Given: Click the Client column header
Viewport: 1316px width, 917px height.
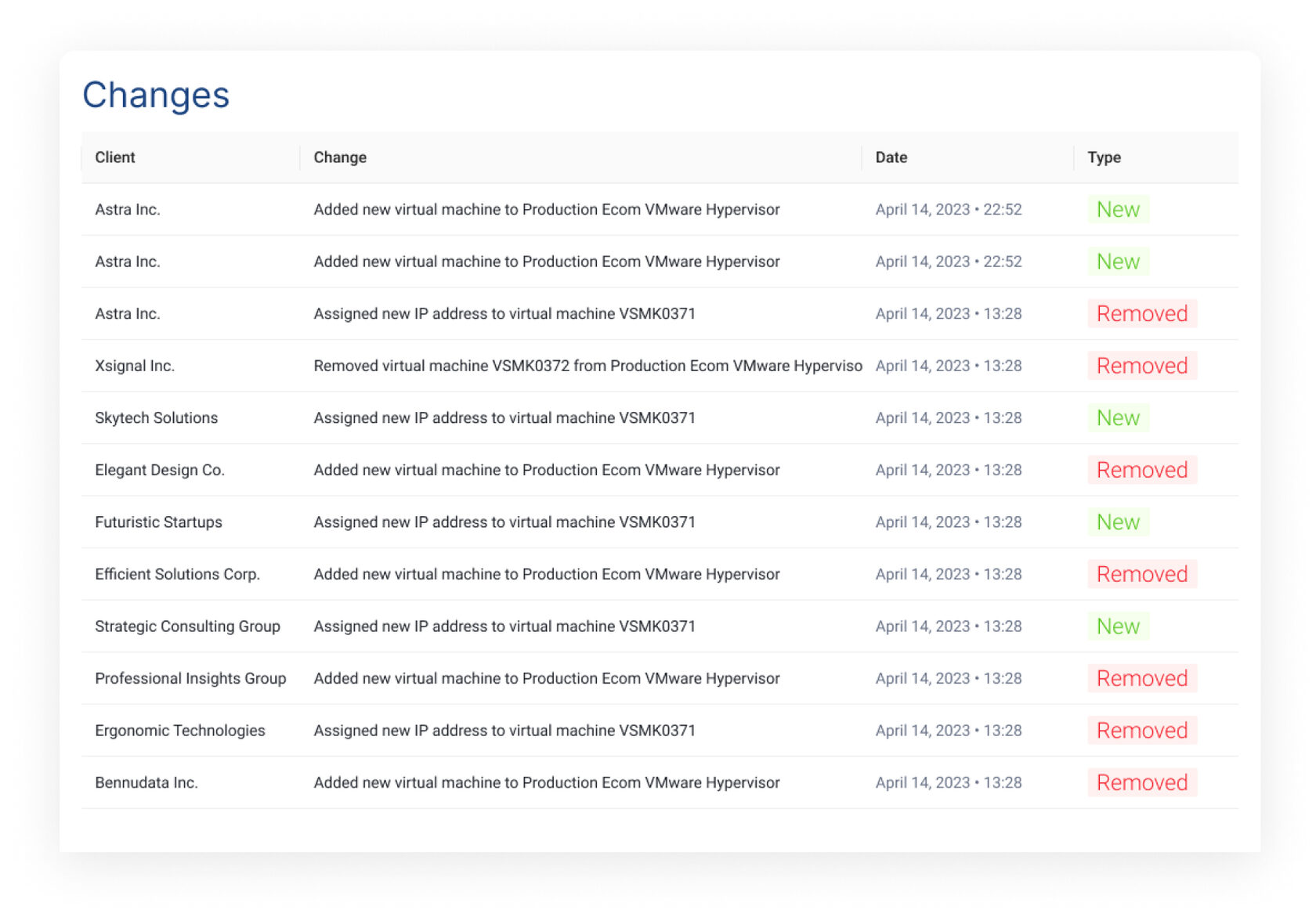Looking at the screenshot, I should click(115, 157).
